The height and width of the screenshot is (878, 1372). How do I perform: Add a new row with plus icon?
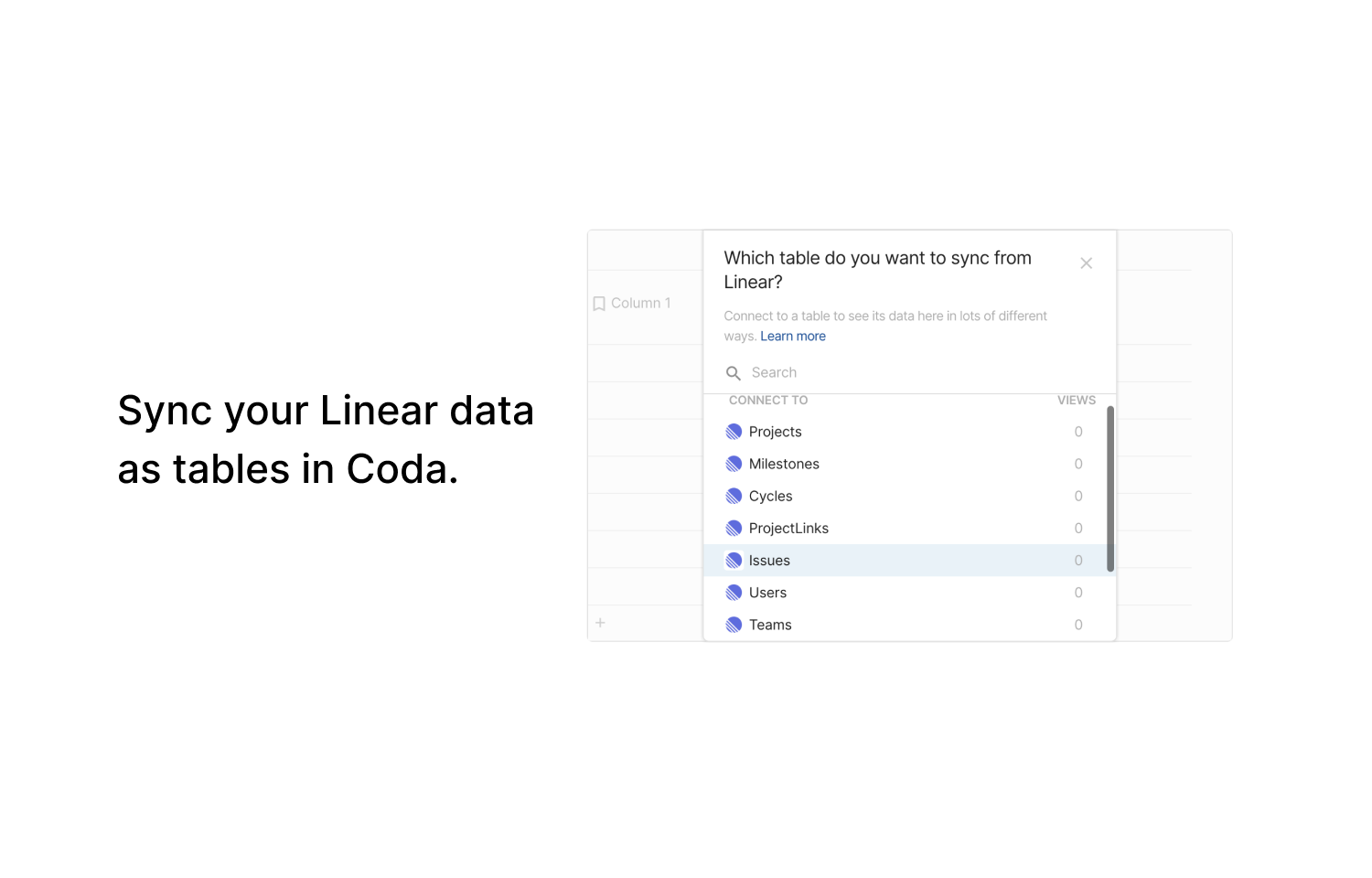(x=600, y=623)
